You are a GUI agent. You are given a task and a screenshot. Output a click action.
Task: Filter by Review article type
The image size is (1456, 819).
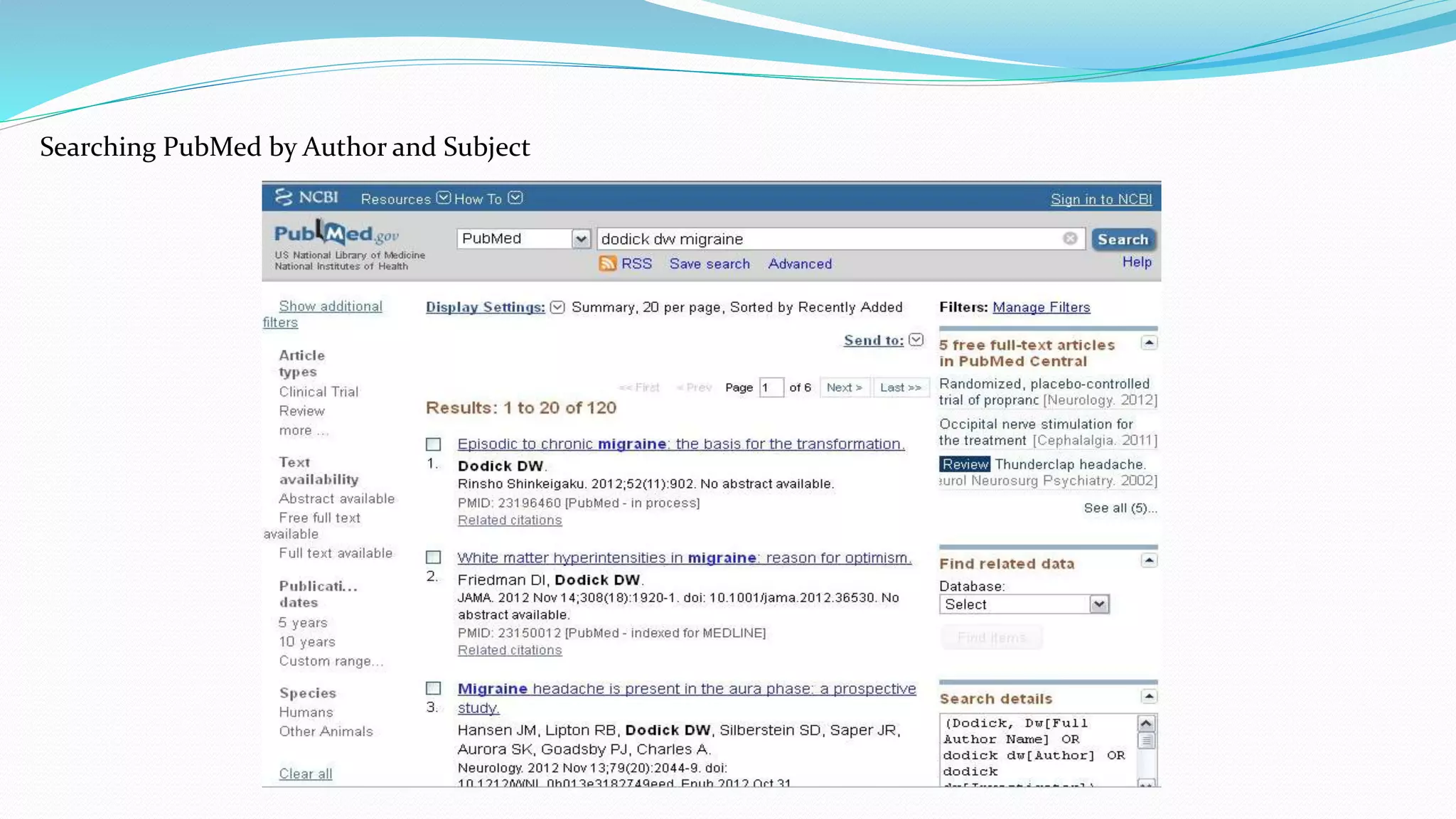point(301,411)
